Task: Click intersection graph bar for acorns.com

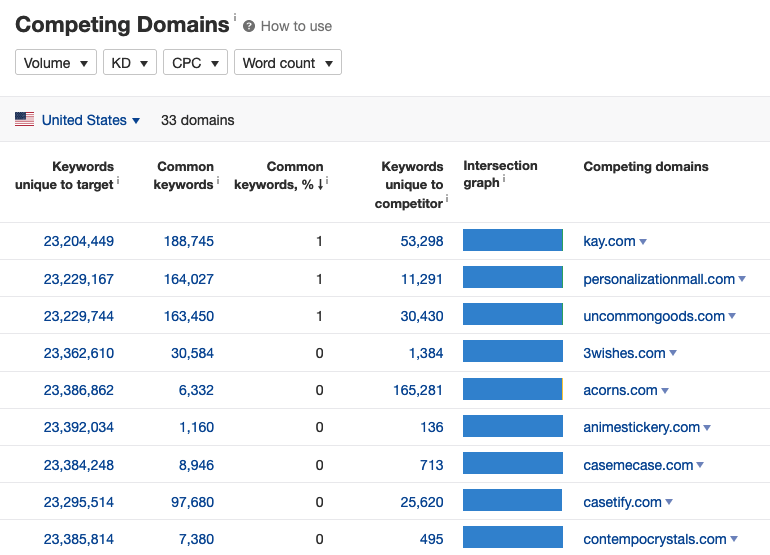Action: [513, 389]
